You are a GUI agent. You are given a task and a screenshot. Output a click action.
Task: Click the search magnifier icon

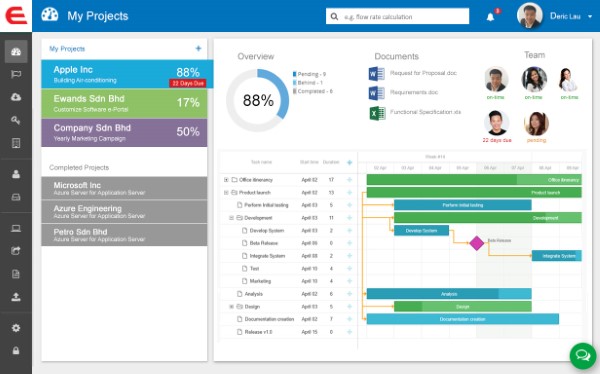click(x=334, y=17)
